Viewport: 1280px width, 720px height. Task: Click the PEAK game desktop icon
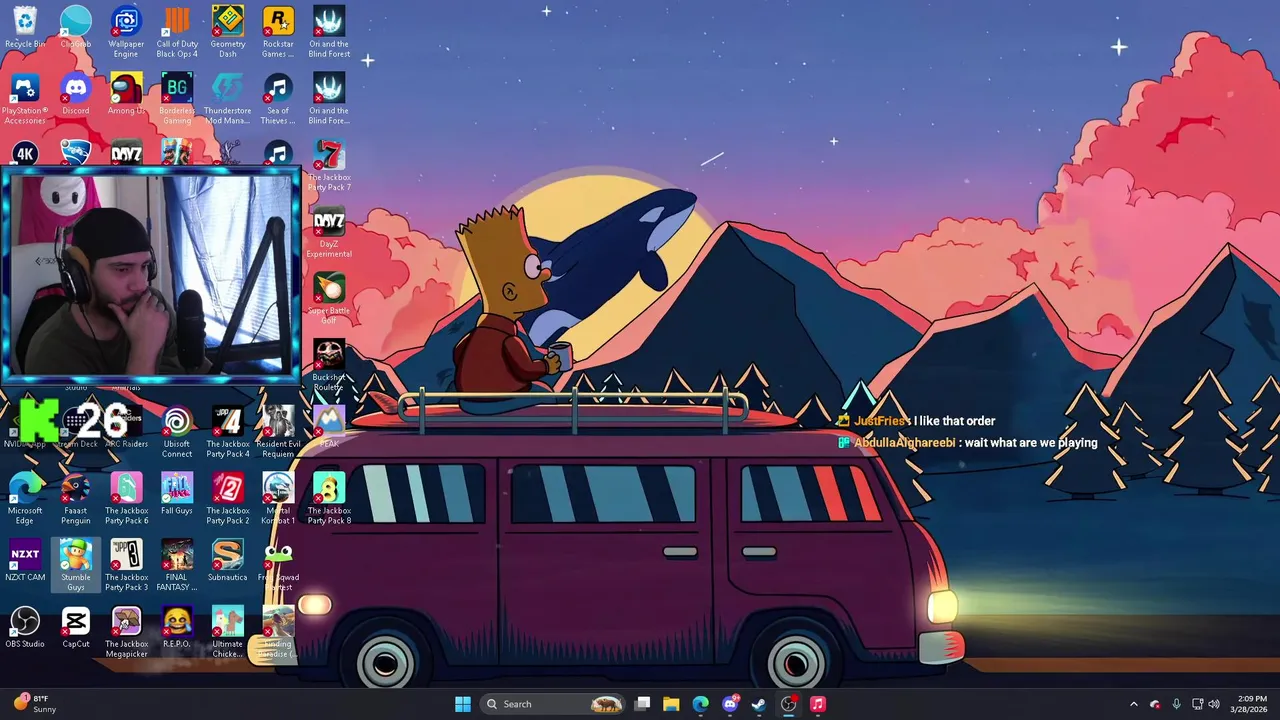coord(329,428)
